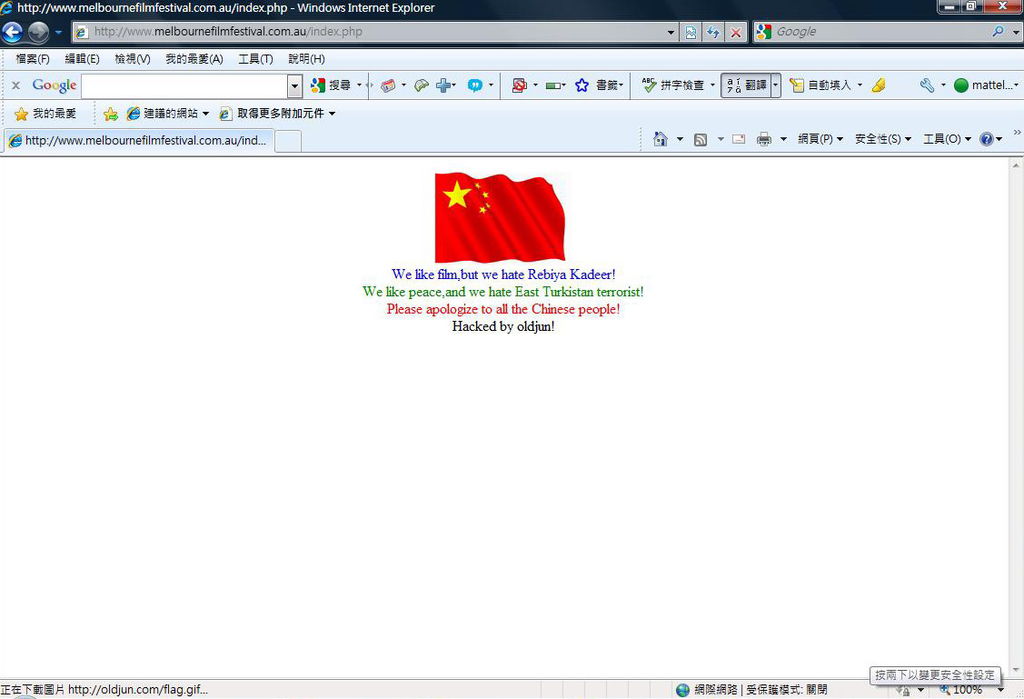Click the 100% zoom level control
This screenshot has width=1024, height=699.
(x=967, y=690)
